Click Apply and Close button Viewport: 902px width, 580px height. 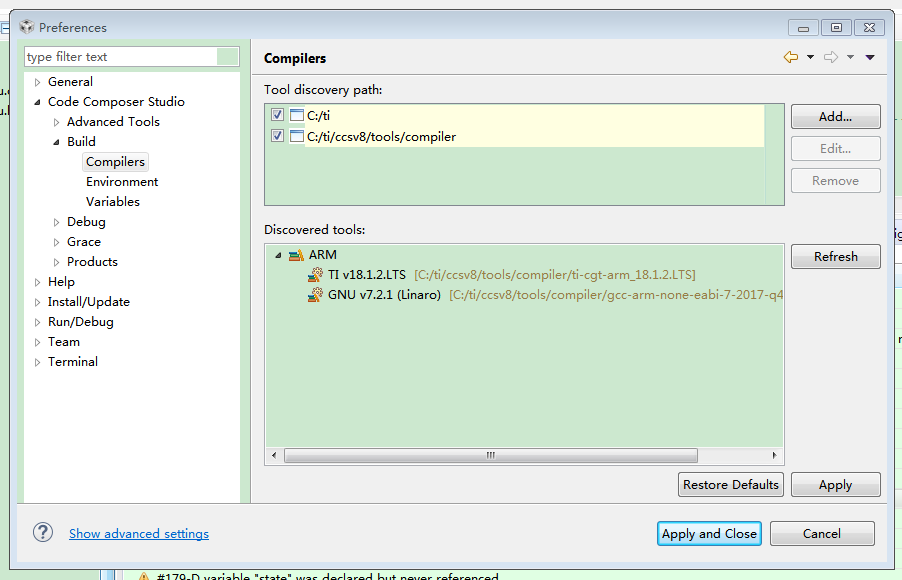coord(709,533)
